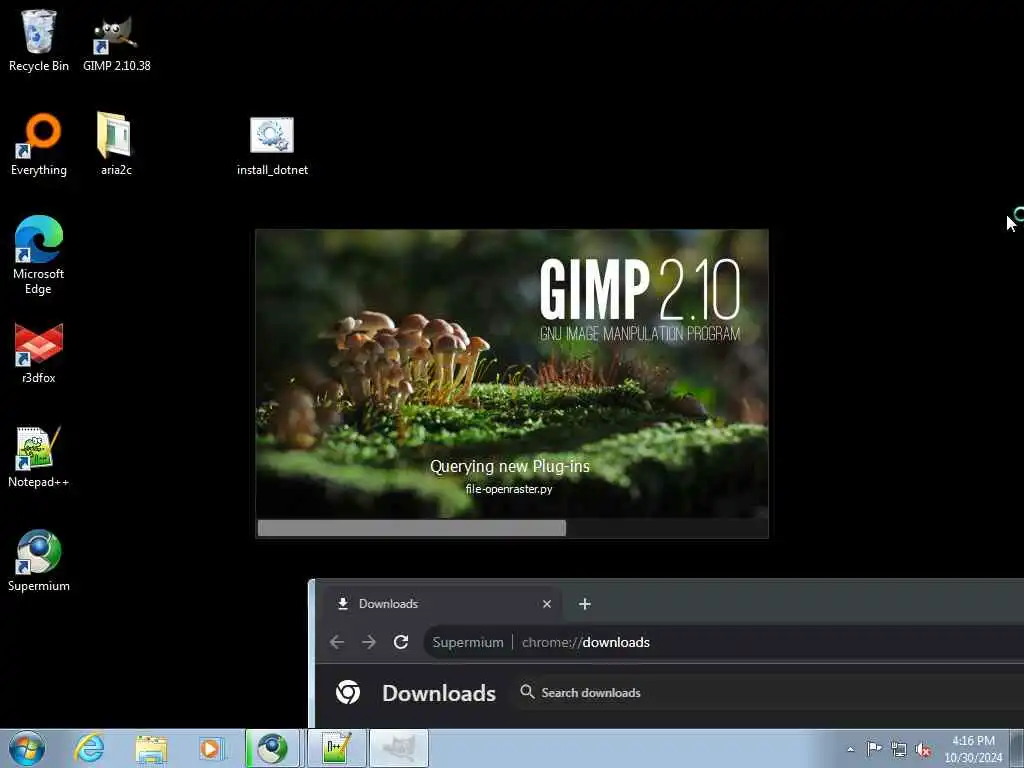Open the Windows Start button
1024x768 pixels.
pos(27,748)
